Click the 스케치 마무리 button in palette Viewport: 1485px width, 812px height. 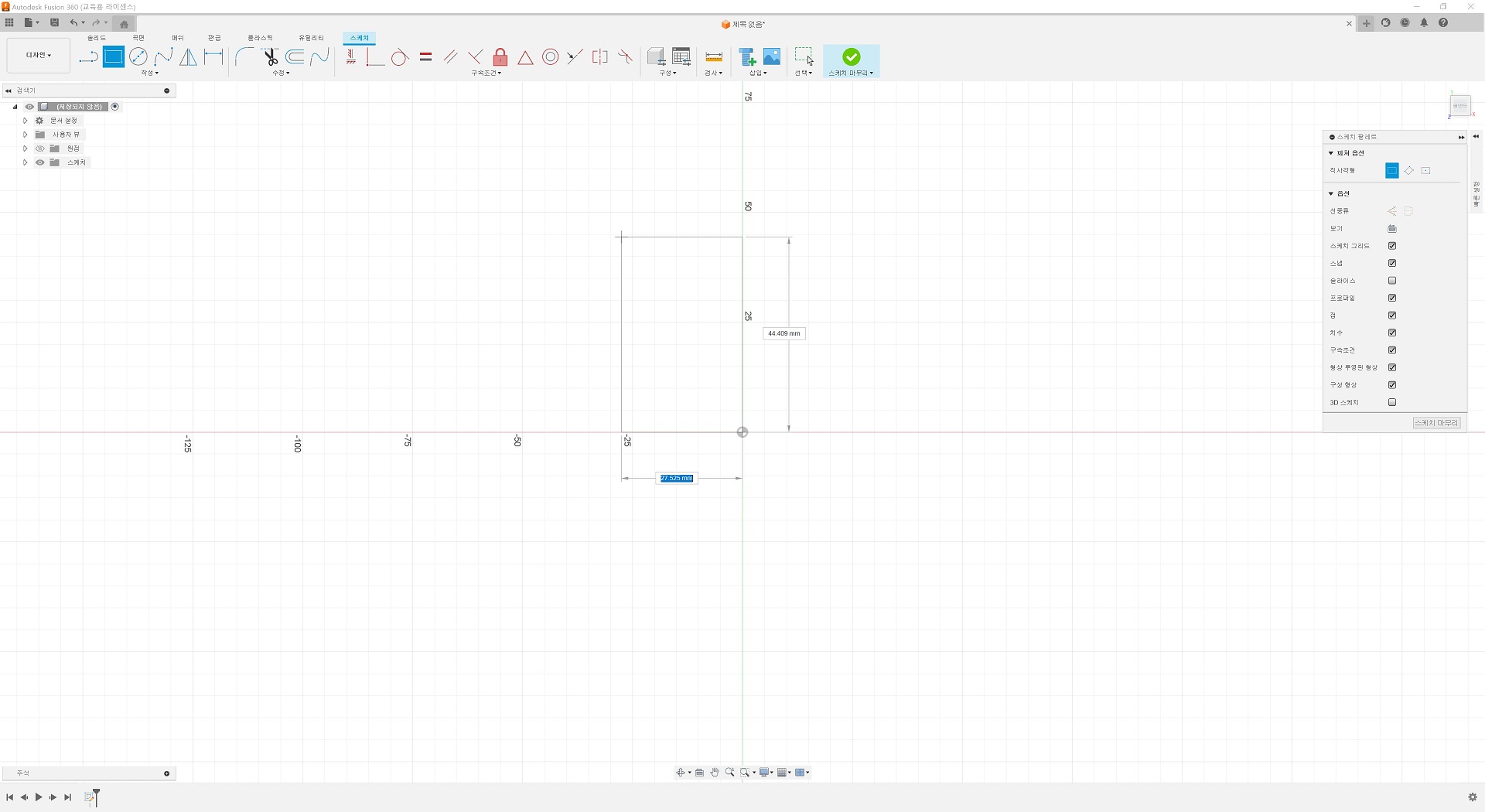(1437, 423)
